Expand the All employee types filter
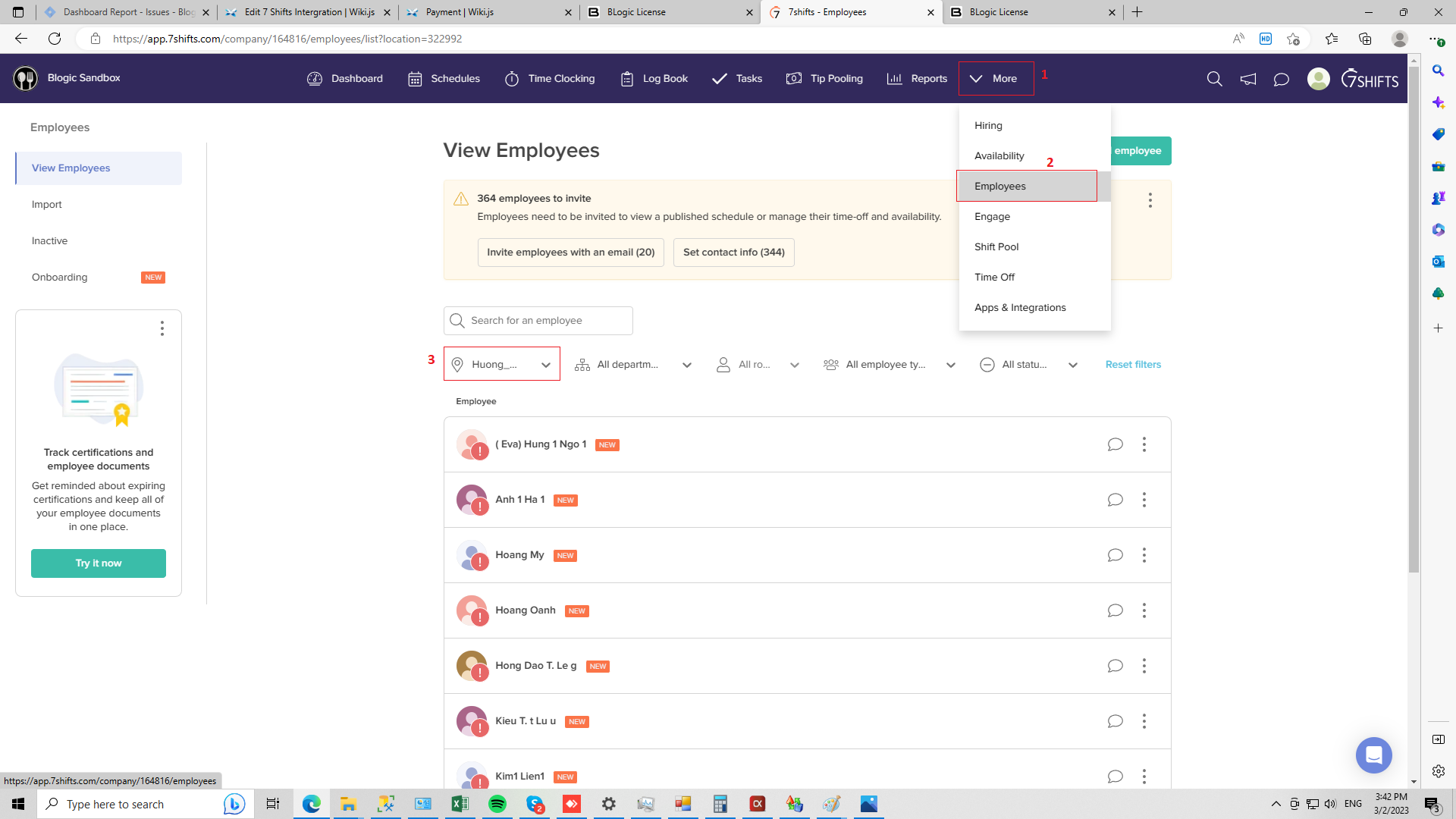The image size is (1456, 819). [889, 365]
